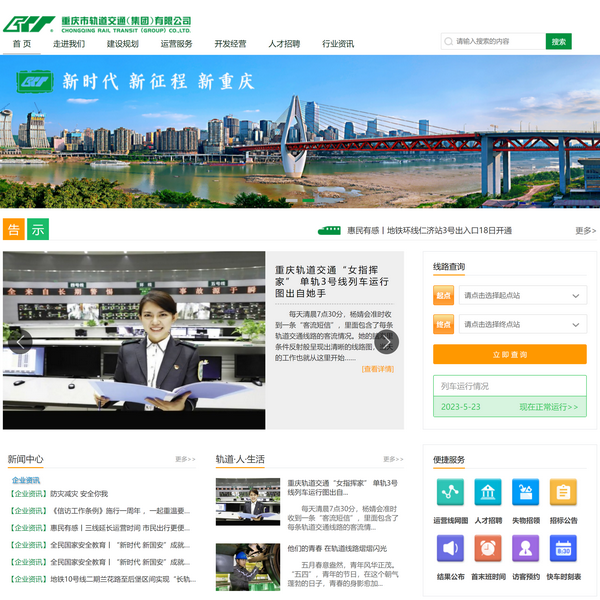Open the 运营线网图 route map icon
The width and height of the screenshot is (600, 600).
[x=450, y=492]
